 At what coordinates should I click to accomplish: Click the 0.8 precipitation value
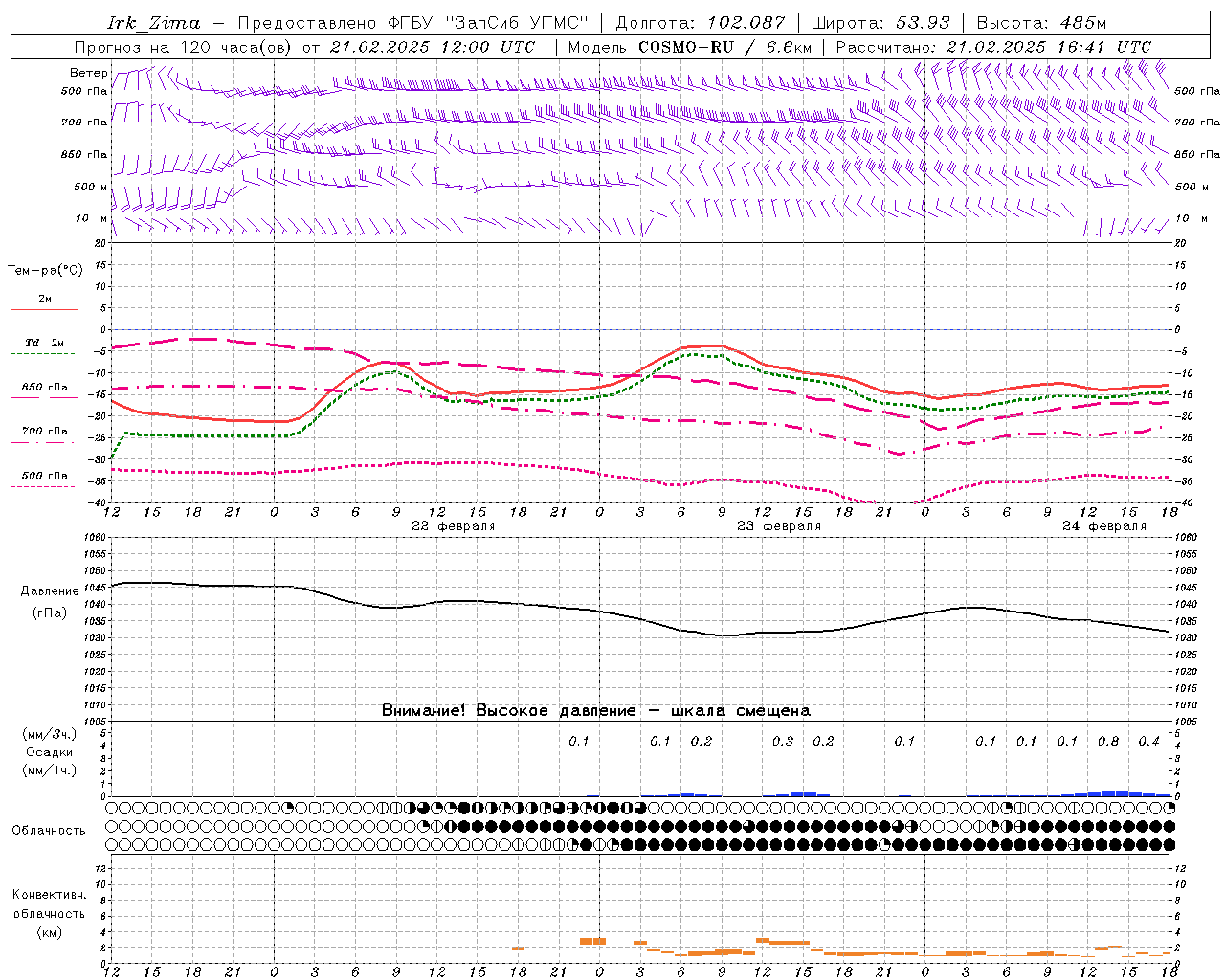click(1108, 741)
